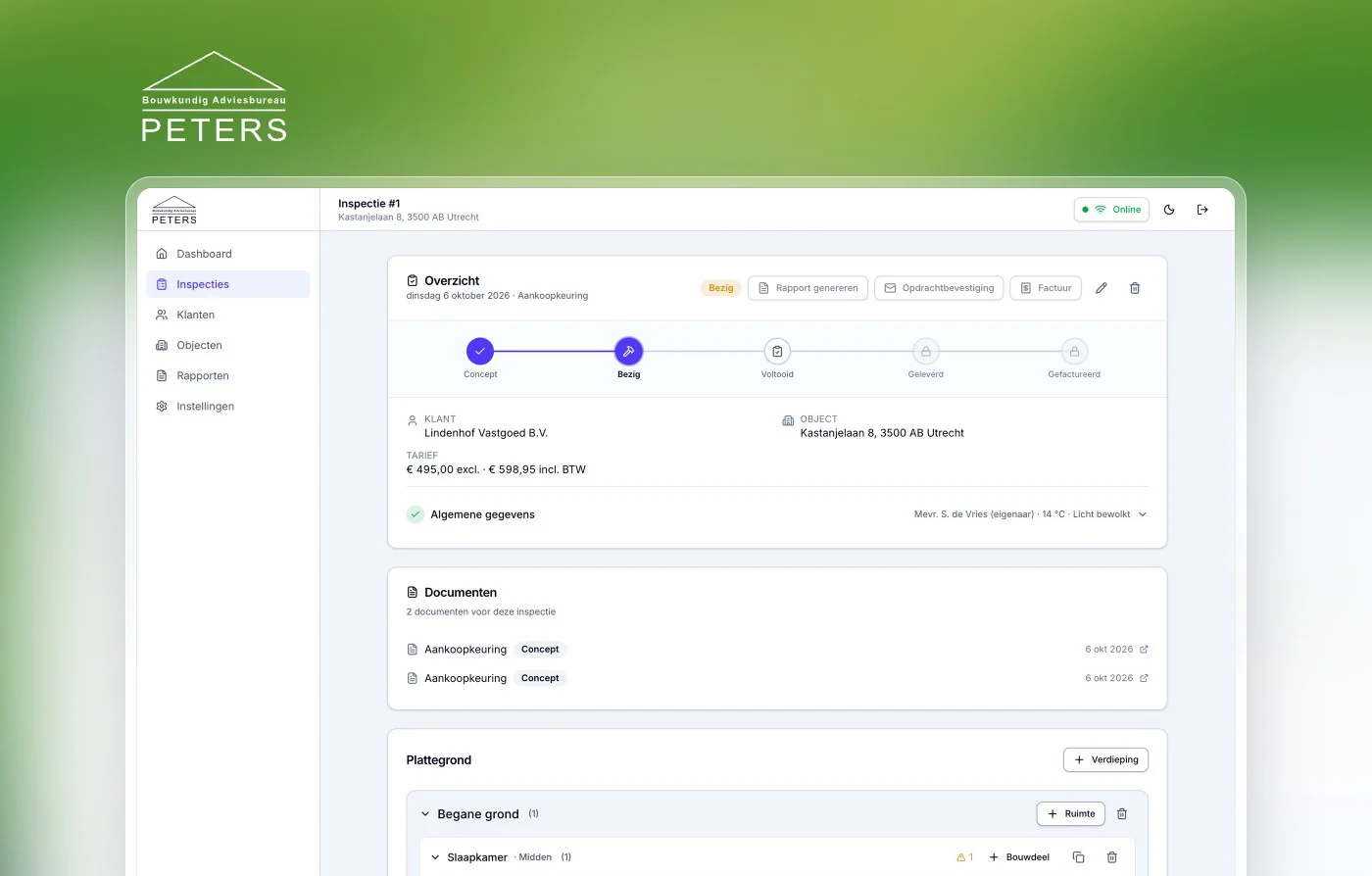The width and height of the screenshot is (1372, 876).
Task: Click the orange Bezig status badge
Action: point(720,288)
